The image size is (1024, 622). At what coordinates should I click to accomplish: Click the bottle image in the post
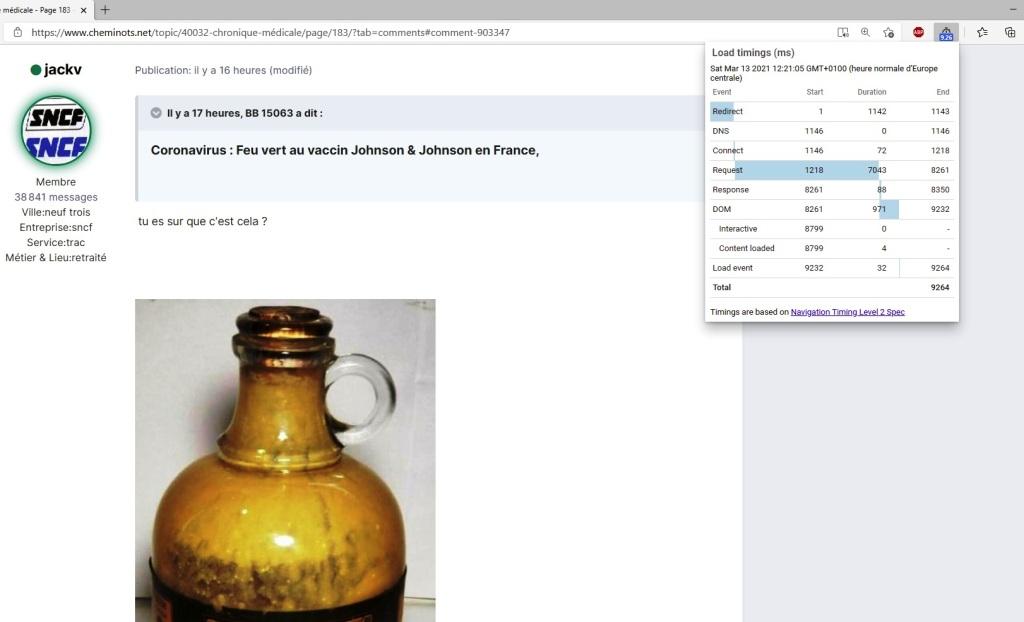click(285, 460)
